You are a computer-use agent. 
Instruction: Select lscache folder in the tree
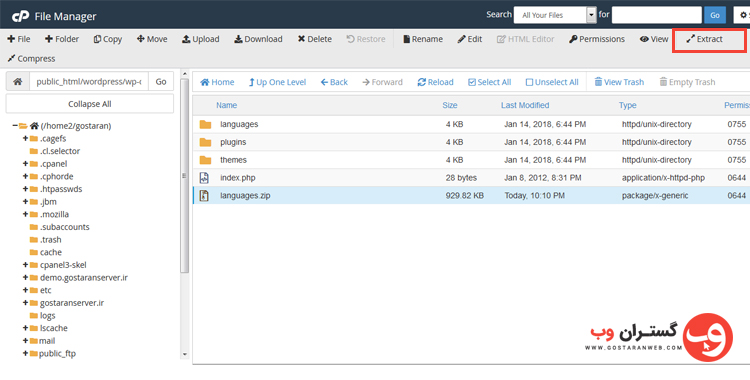pyautogui.click(x=54, y=328)
